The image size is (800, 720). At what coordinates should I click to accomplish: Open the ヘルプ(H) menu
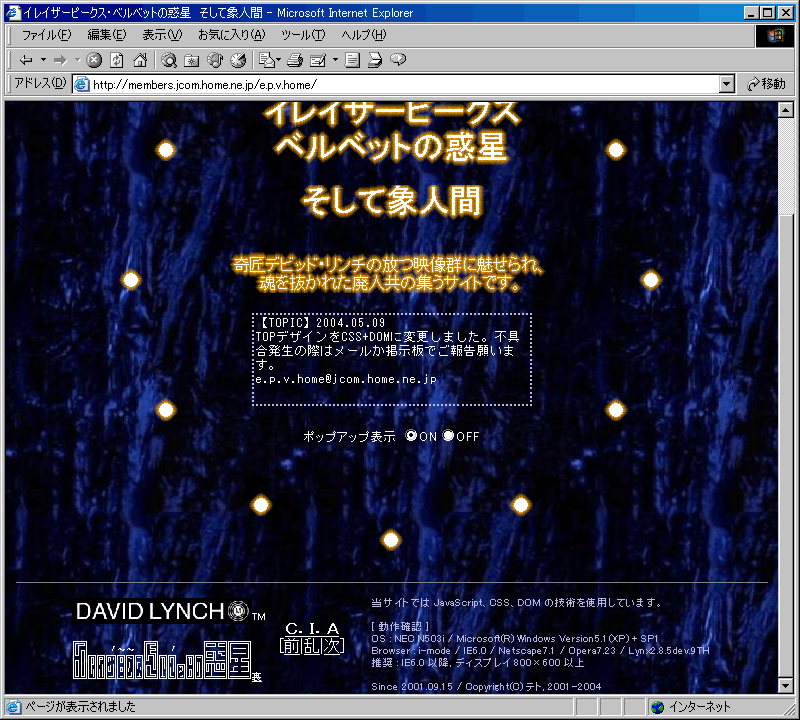[364, 35]
